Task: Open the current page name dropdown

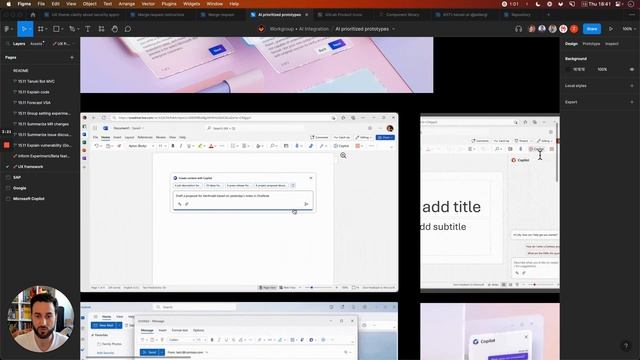Action: pos(61,44)
